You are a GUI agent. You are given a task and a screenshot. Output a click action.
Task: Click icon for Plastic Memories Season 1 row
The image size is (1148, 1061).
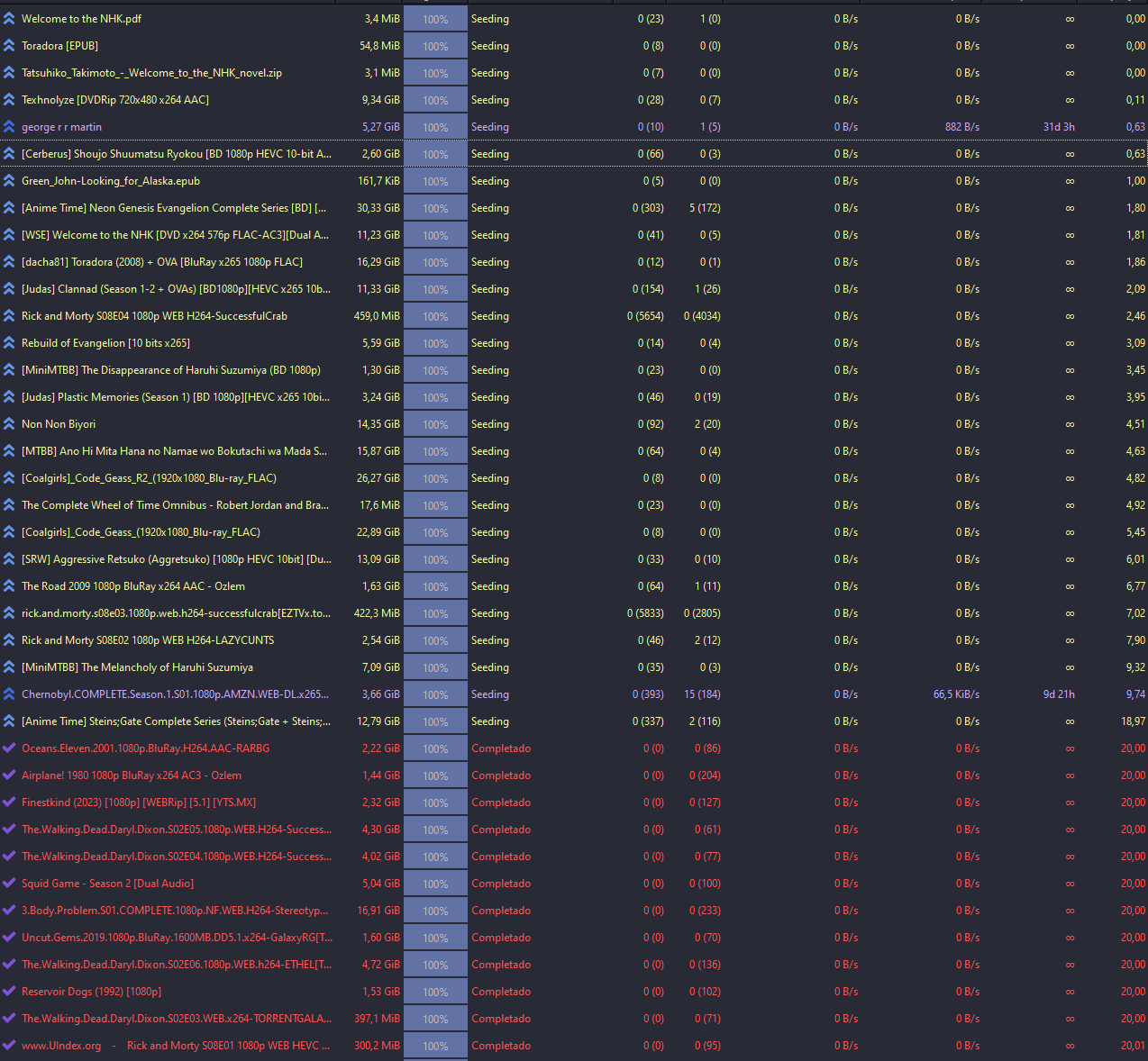9,397
